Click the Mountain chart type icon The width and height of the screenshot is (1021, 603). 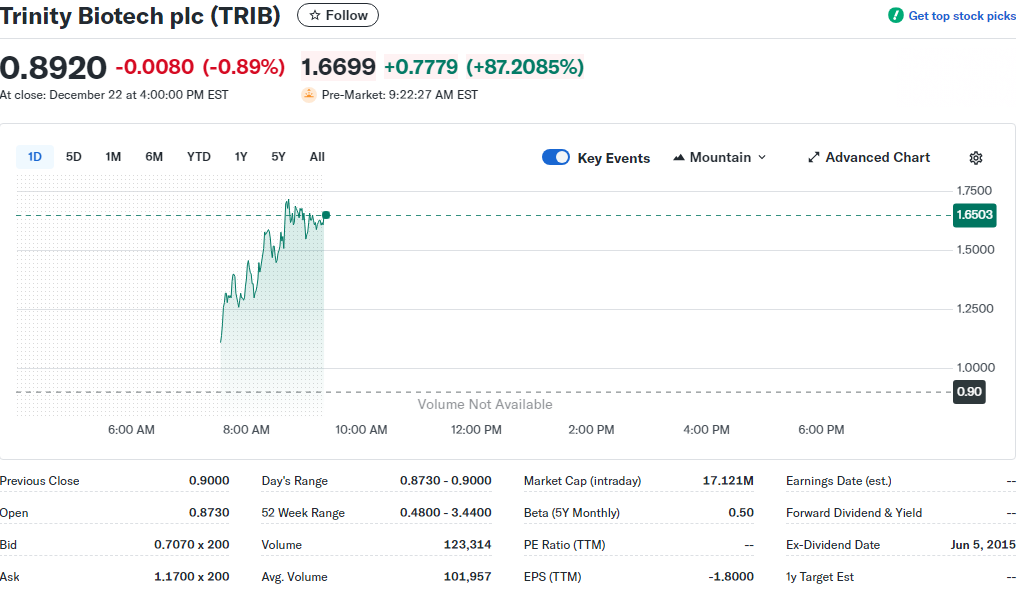click(678, 158)
